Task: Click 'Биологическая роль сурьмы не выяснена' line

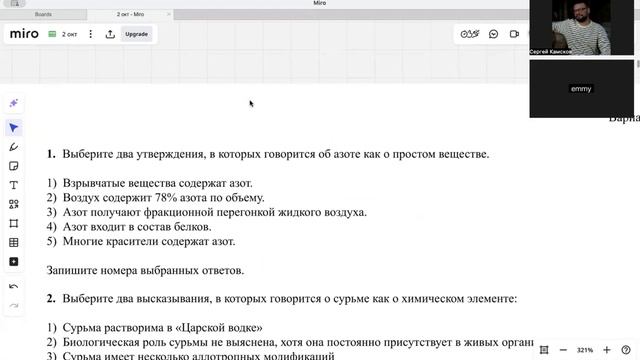Action: click(298, 342)
